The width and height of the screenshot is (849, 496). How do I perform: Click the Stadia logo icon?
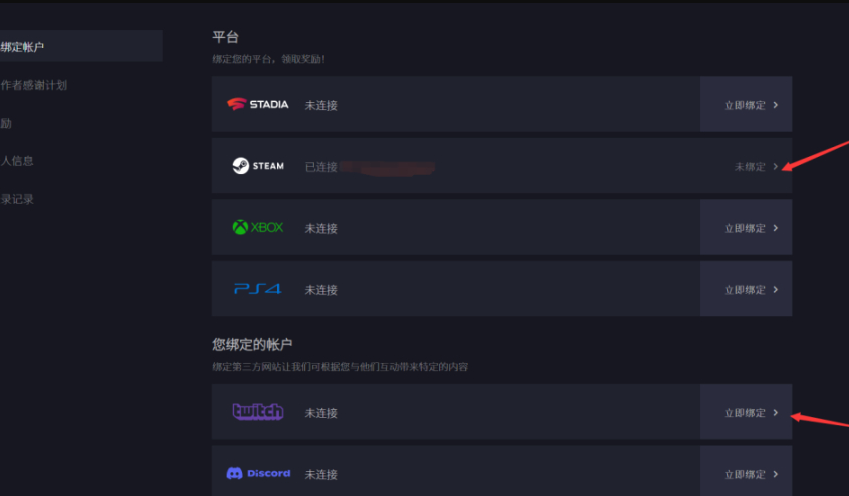(x=258, y=104)
